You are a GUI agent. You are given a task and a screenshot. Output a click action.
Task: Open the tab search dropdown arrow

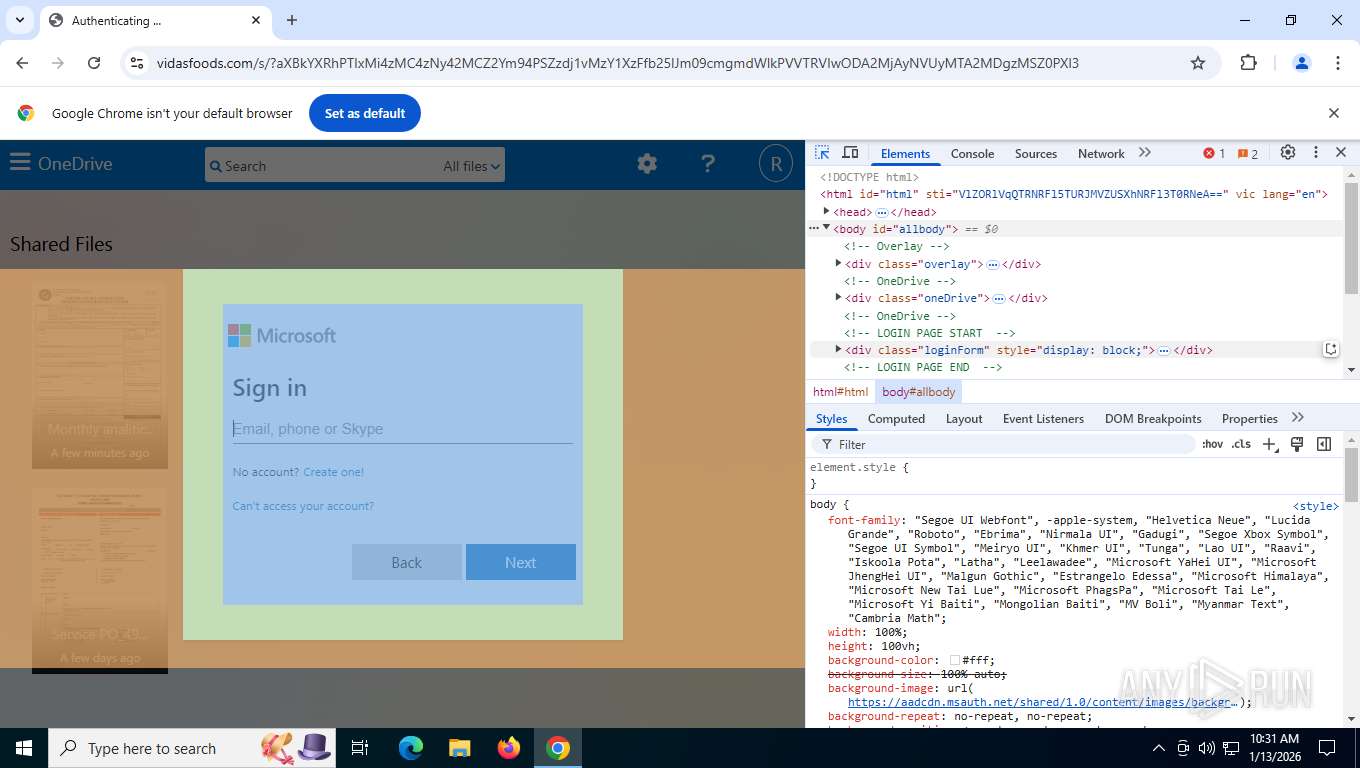tap(19, 20)
